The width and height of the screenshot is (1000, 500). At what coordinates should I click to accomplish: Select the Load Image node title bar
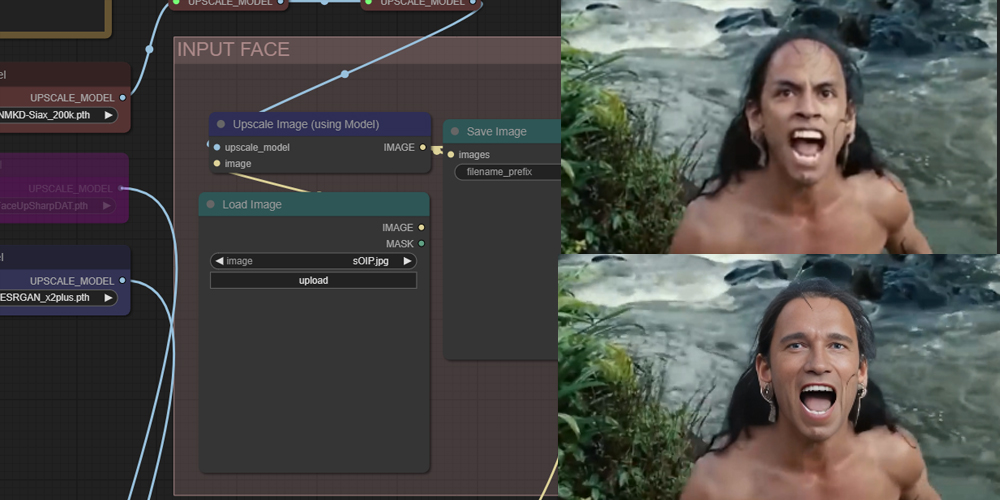pos(314,204)
